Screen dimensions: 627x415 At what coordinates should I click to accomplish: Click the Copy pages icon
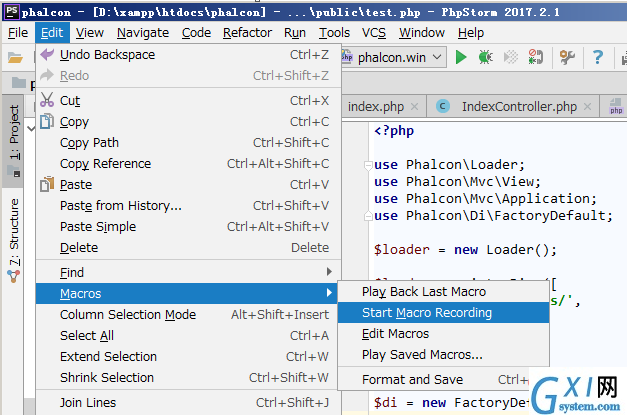[x=47, y=121]
